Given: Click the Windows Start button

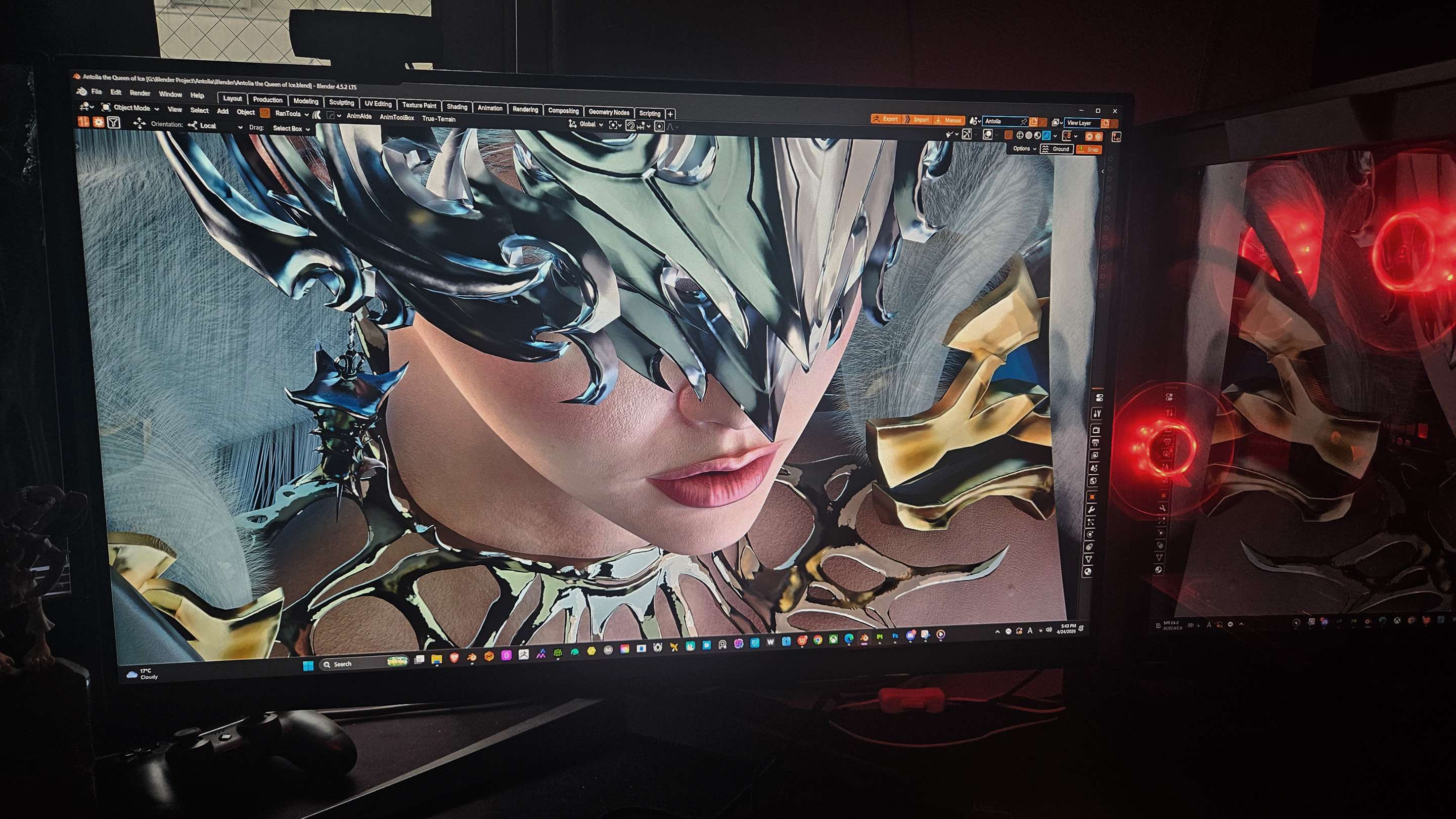Looking at the screenshot, I should point(308,665).
